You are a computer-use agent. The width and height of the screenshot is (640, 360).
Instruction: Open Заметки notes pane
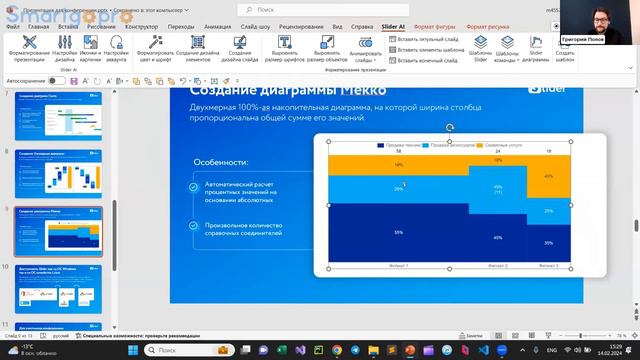pyautogui.click(x=471, y=336)
